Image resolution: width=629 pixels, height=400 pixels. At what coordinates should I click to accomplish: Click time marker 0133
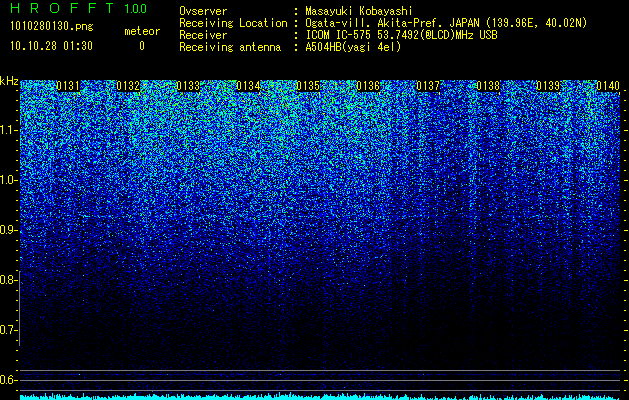pyautogui.click(x=188, y=86)
